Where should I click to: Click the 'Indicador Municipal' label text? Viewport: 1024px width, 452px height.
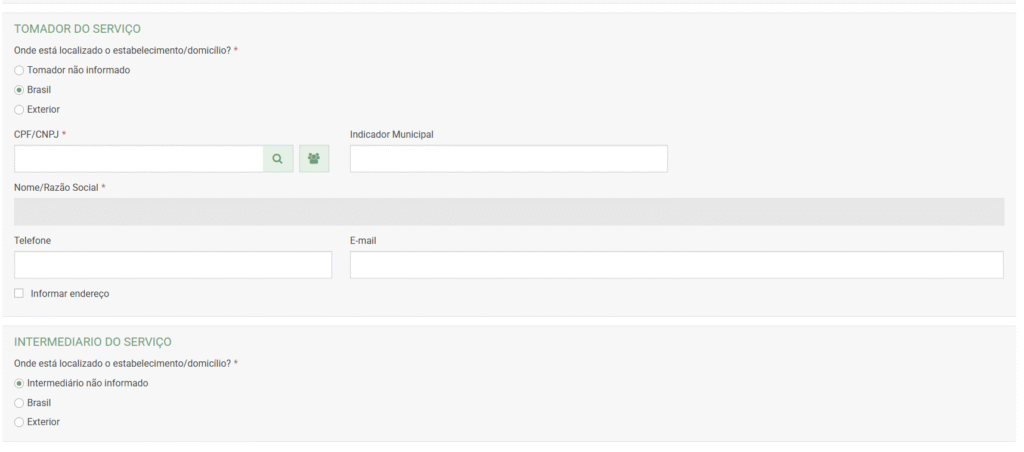pyautogui.click(x=391, y=134)
